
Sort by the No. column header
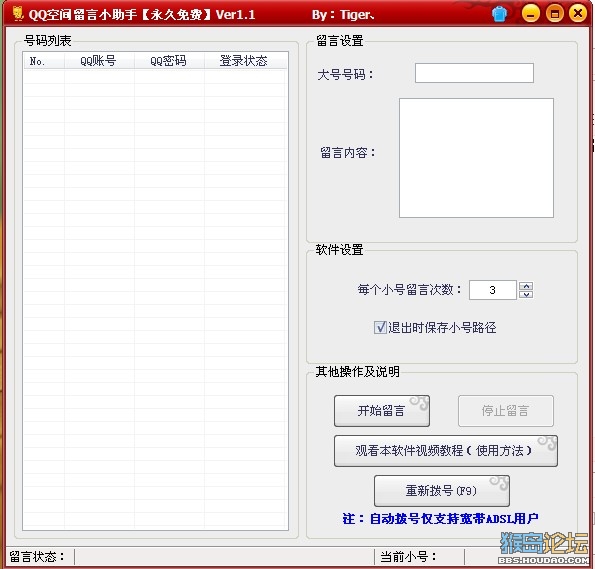tap(44, 61)
